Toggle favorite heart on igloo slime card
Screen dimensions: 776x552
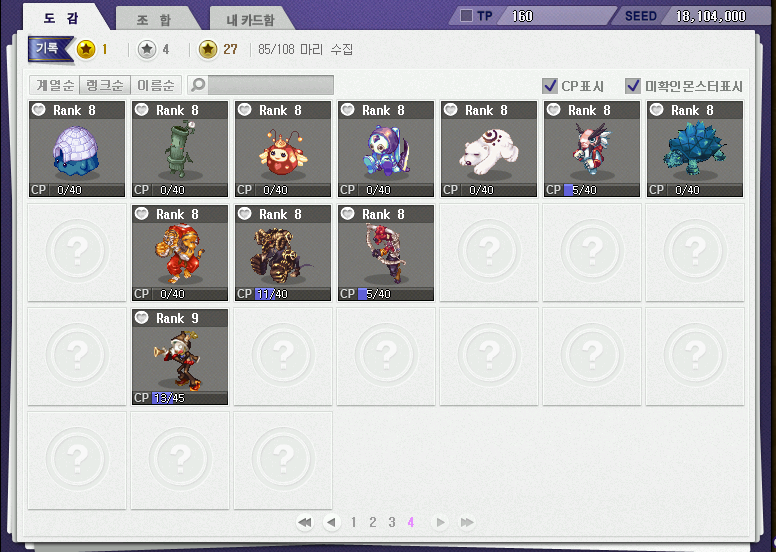(x=39, y=110)
